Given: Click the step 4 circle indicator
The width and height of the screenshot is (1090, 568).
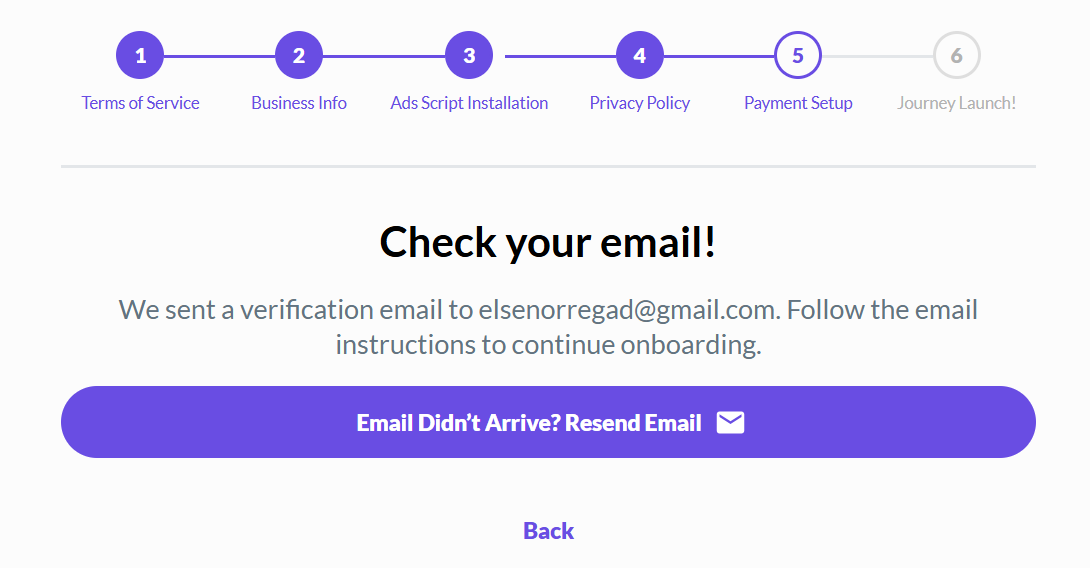Looking at the screenshot, I should coord(640,56).
